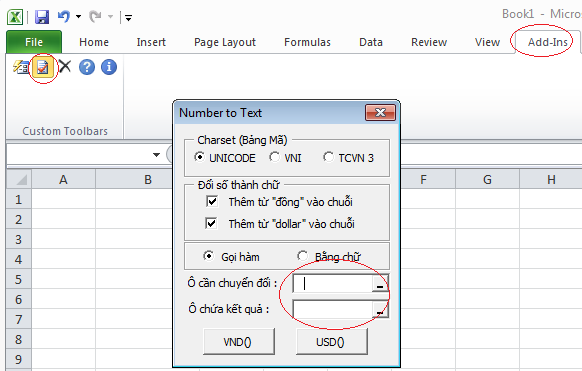Open the Number to Text add-in icon
Image resolution: width=582 pixels, height=371 pixels.
[43, 68]
